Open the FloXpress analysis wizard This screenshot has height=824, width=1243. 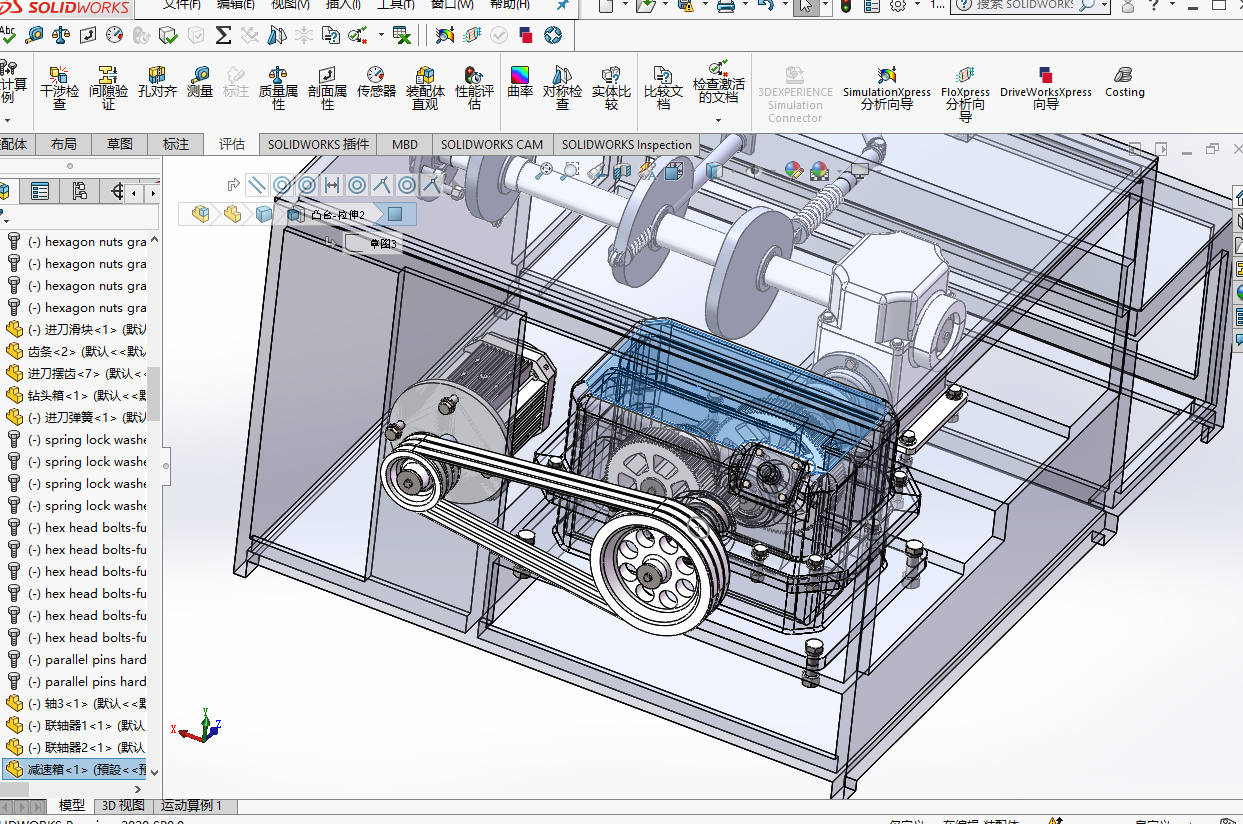(965, 94)
